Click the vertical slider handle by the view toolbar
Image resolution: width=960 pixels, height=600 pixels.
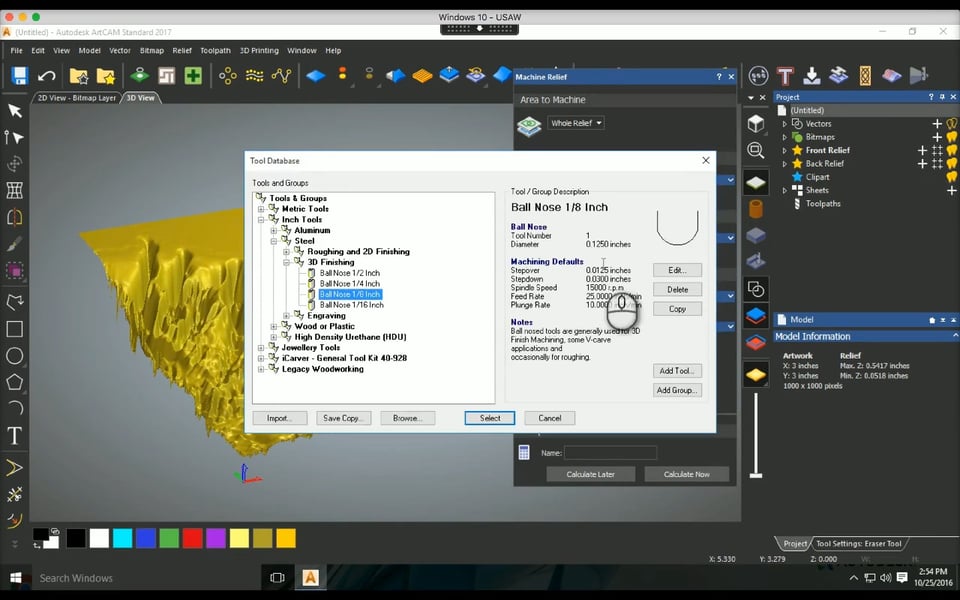(x=756, y=475)
